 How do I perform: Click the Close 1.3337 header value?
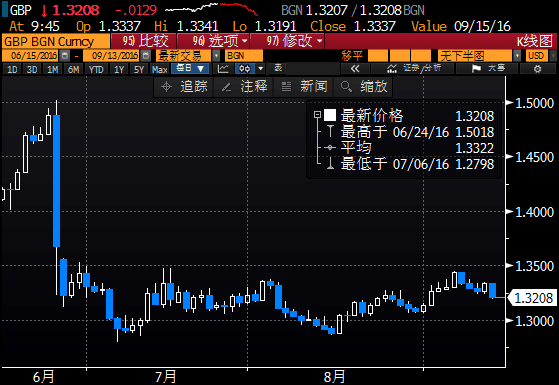point(353,26)
